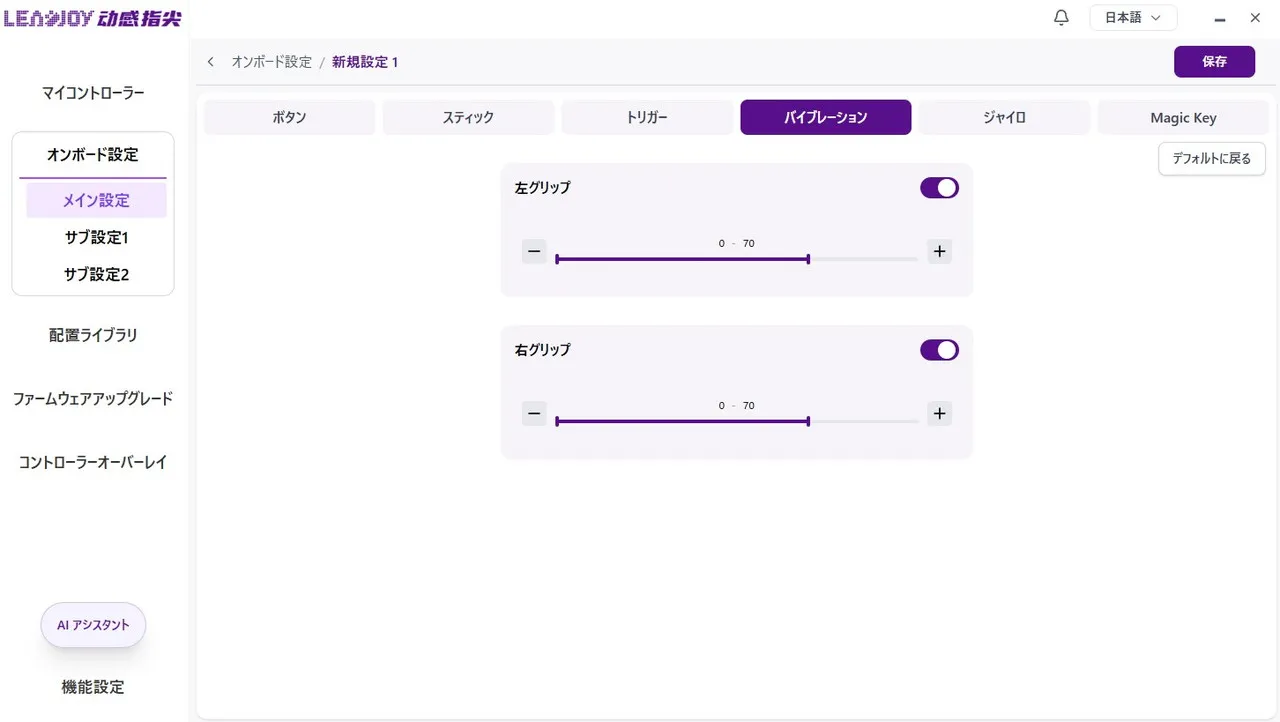The width and height of the screenshot is (1280, 722).
Task: Open the notifications bell icon
Action: click(x=1061, y=18)
